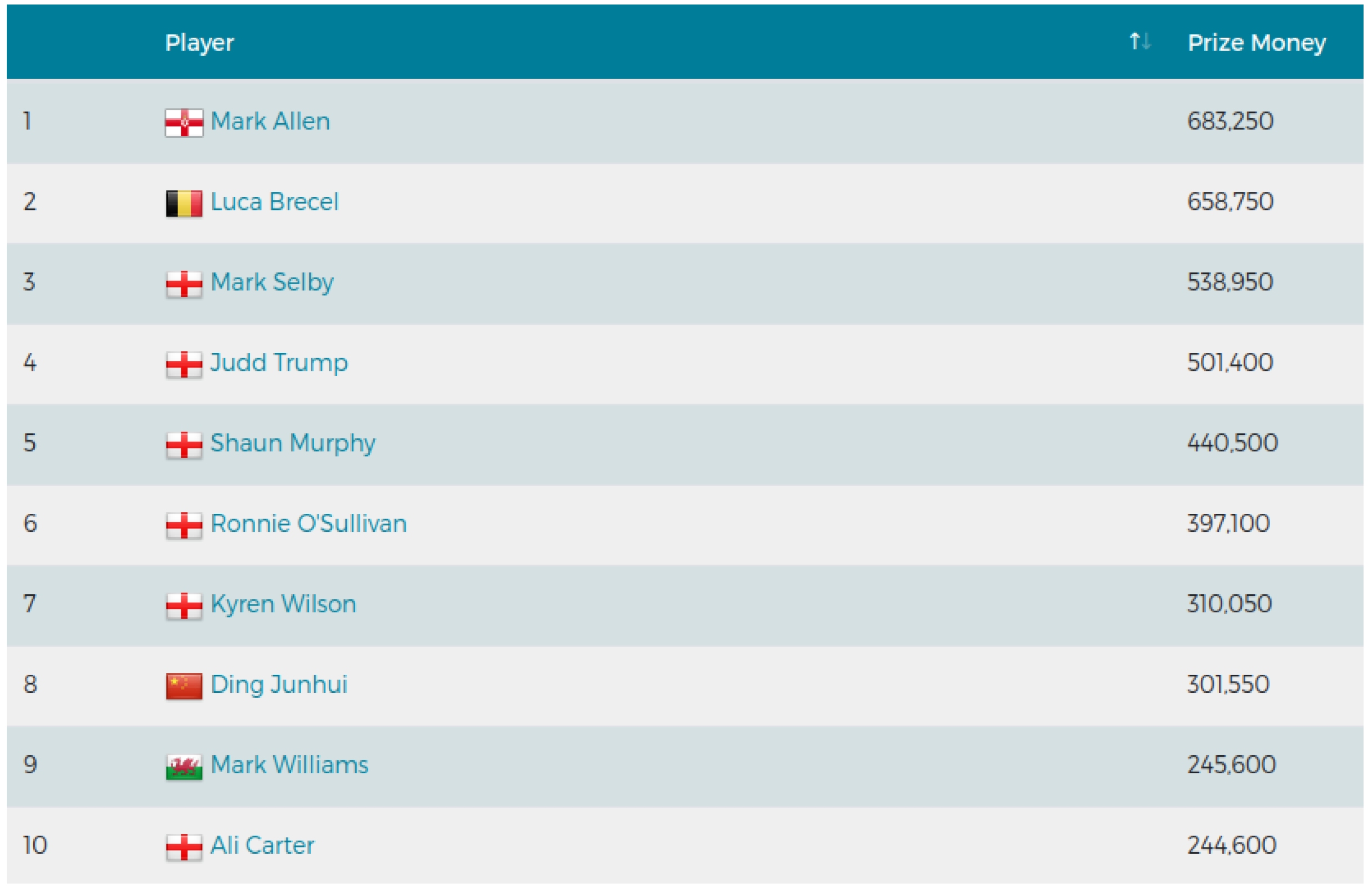Click the England flag beside Mark Selby
Image resolution: width=1372 pixels, height=892 pixels.
[184, 284]
